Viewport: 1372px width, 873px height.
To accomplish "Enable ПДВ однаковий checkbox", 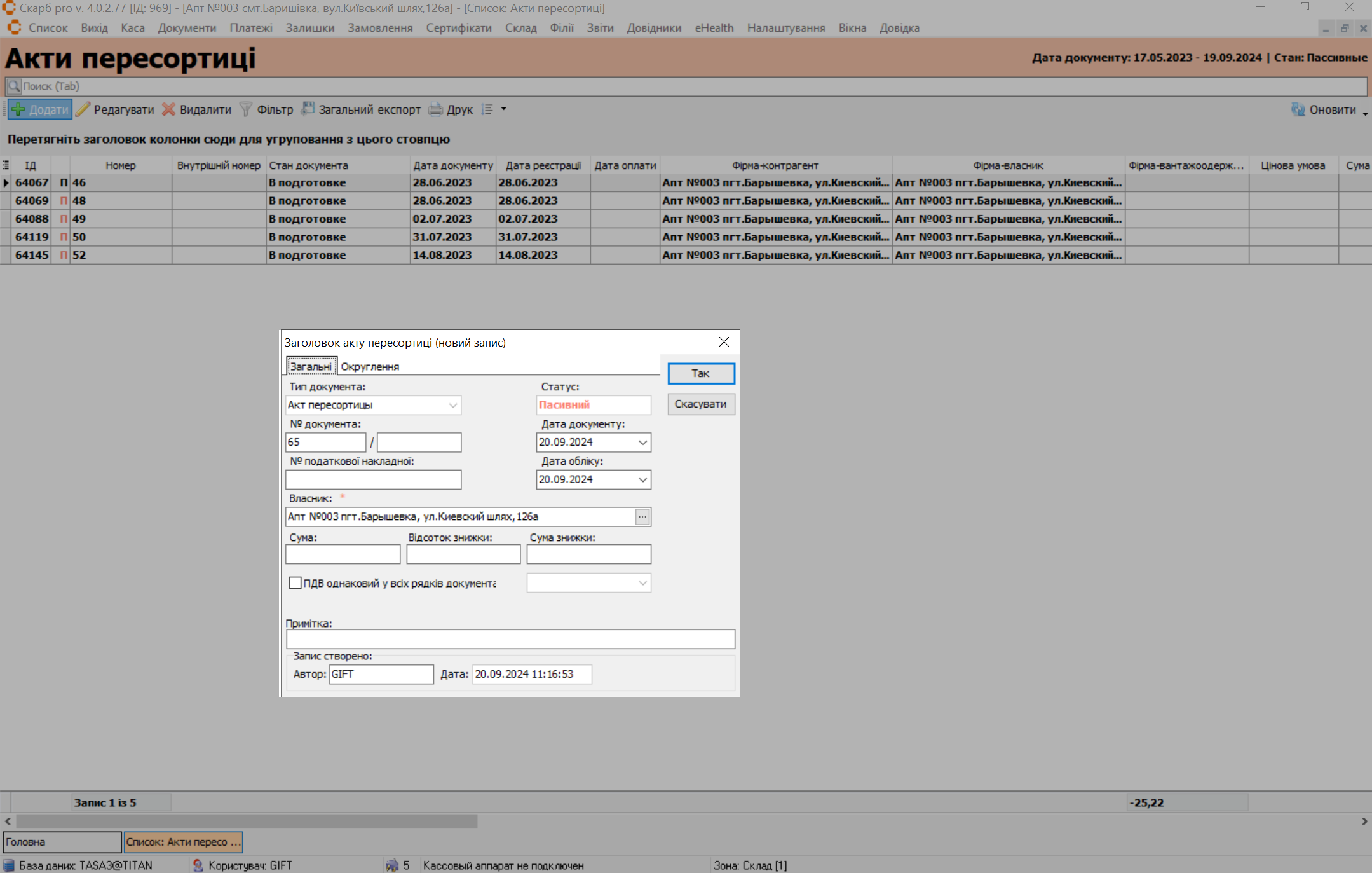I will click(x=295, y=583).
